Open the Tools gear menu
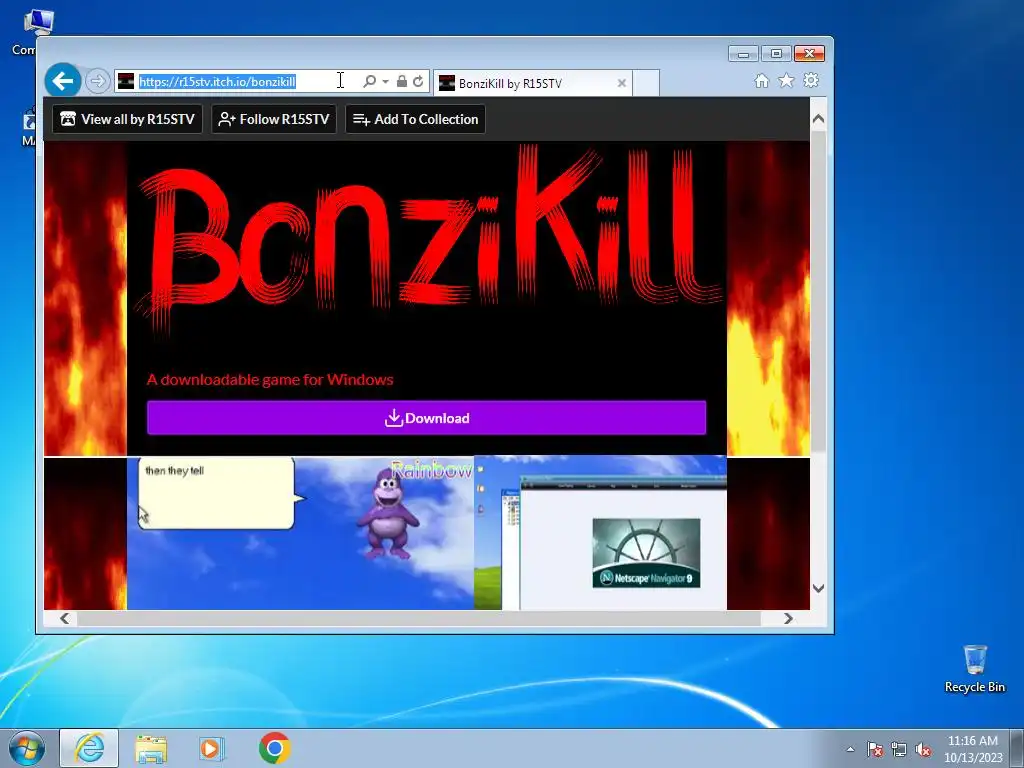The width and height of the screenshot is (1024, 768). (811, 80)
